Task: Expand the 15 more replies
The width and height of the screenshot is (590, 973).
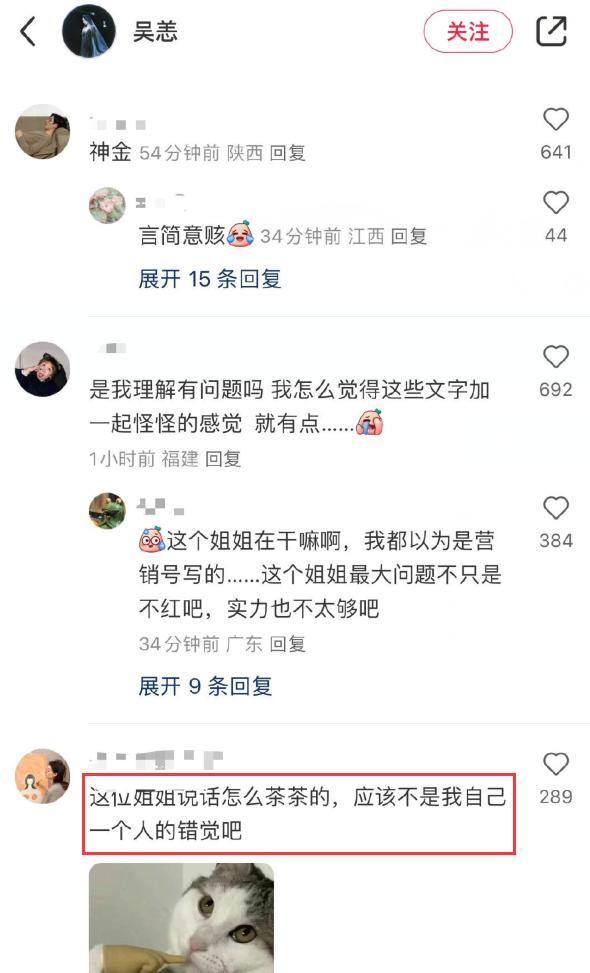Action: pyautogui.click(x=210, y=279)
